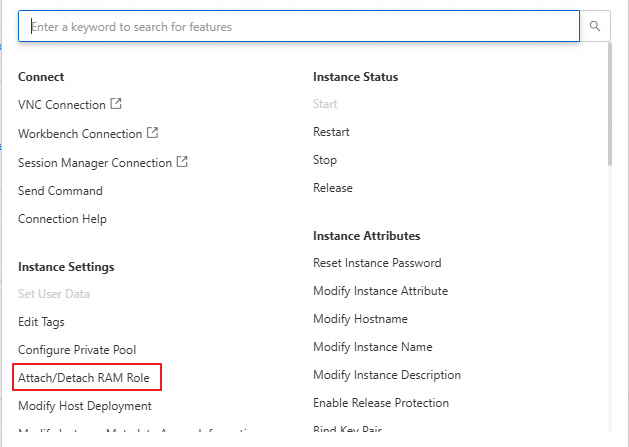
Task: Select Enable Release Protection
Action: tap(381, 403)
